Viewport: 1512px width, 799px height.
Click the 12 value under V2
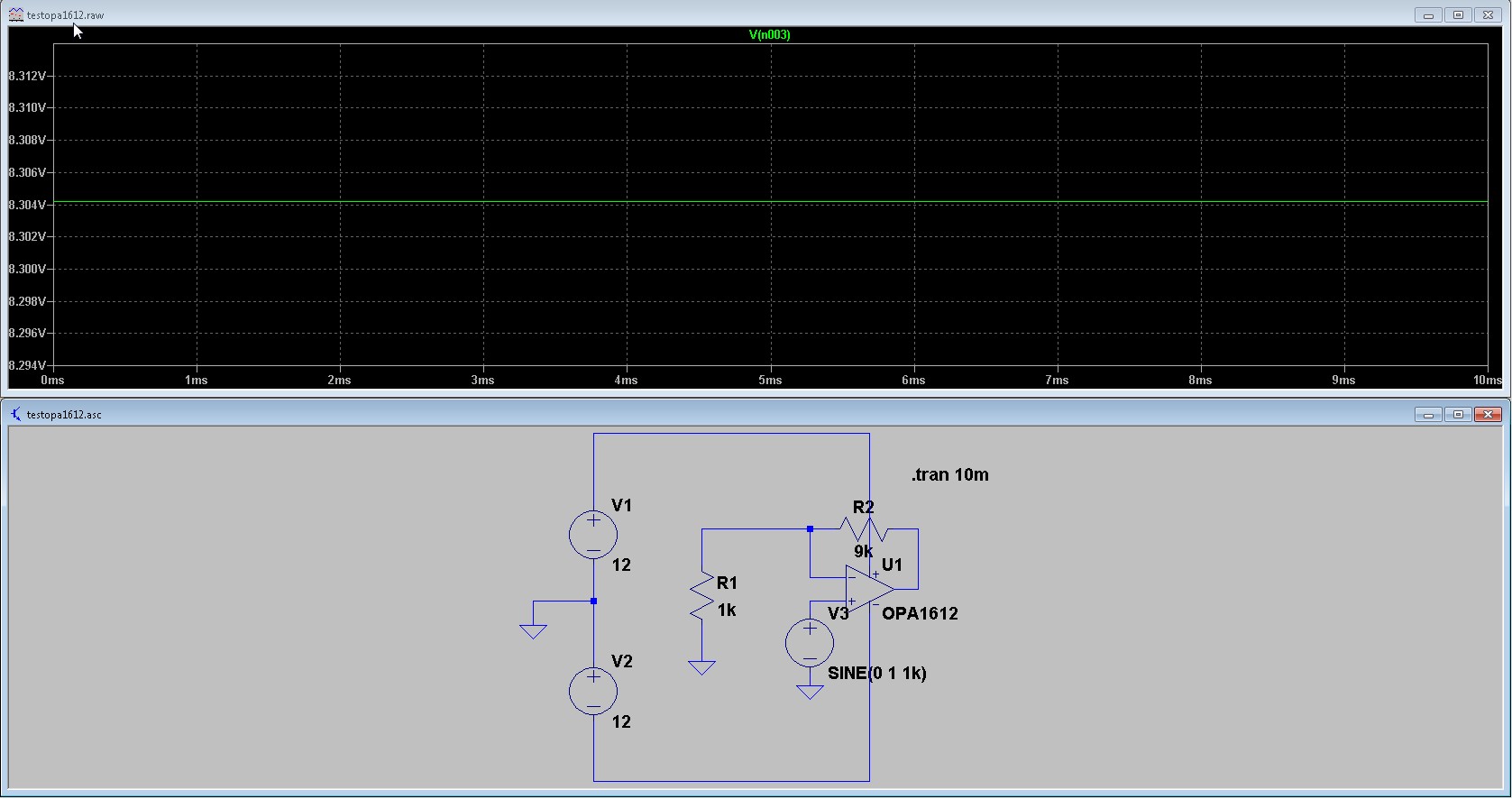click(621, 721)
